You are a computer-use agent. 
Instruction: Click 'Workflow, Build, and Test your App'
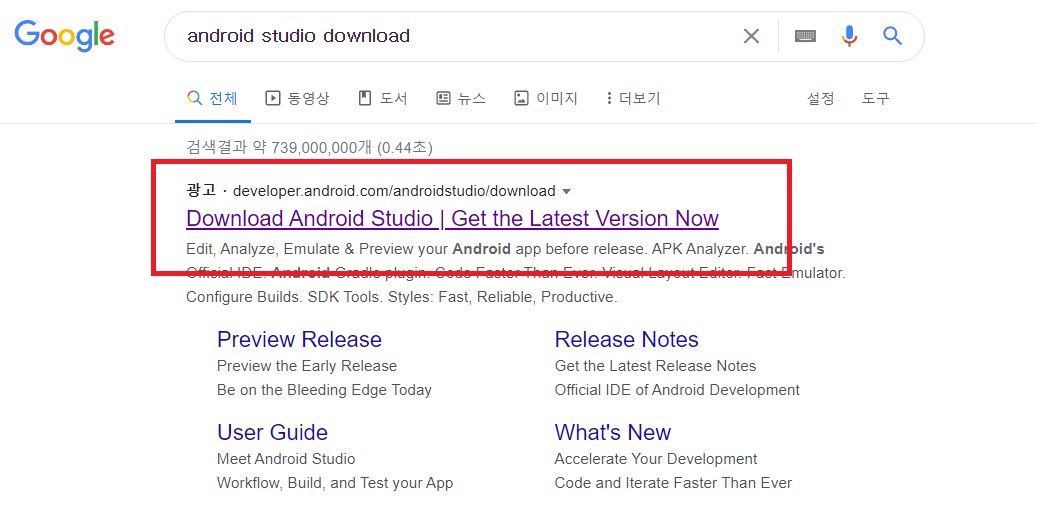click(335, 483)
